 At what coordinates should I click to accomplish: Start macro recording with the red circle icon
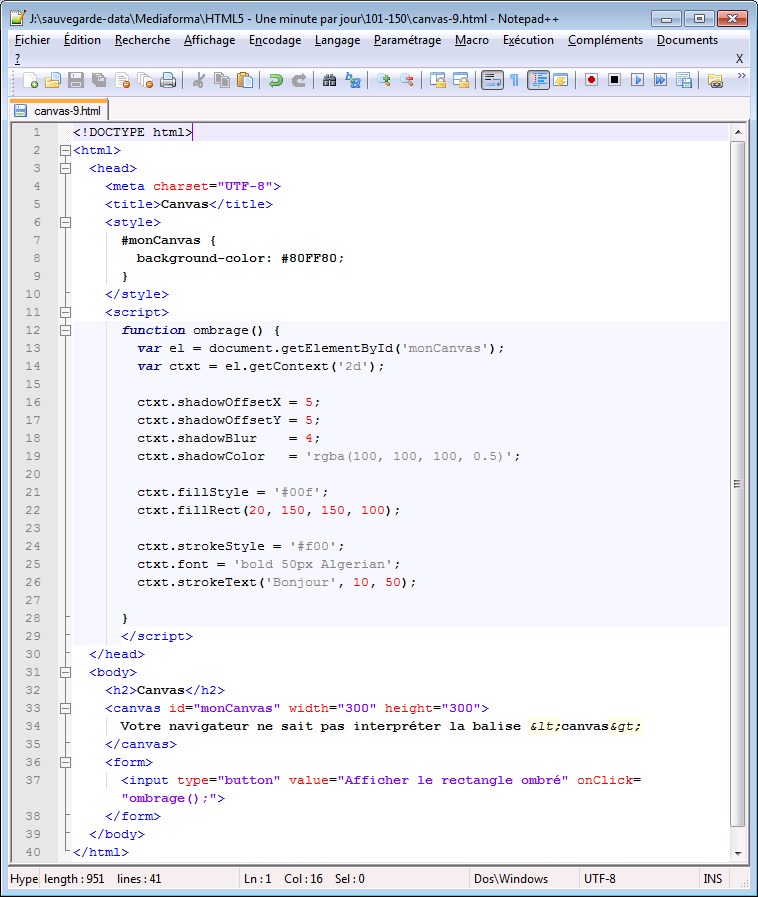591,81
